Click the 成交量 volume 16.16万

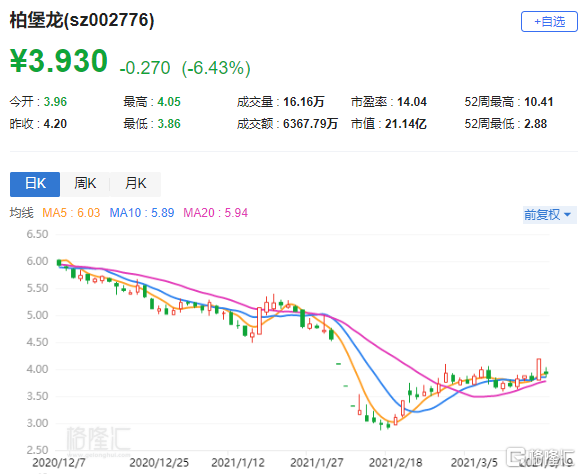tap(303, 102)
